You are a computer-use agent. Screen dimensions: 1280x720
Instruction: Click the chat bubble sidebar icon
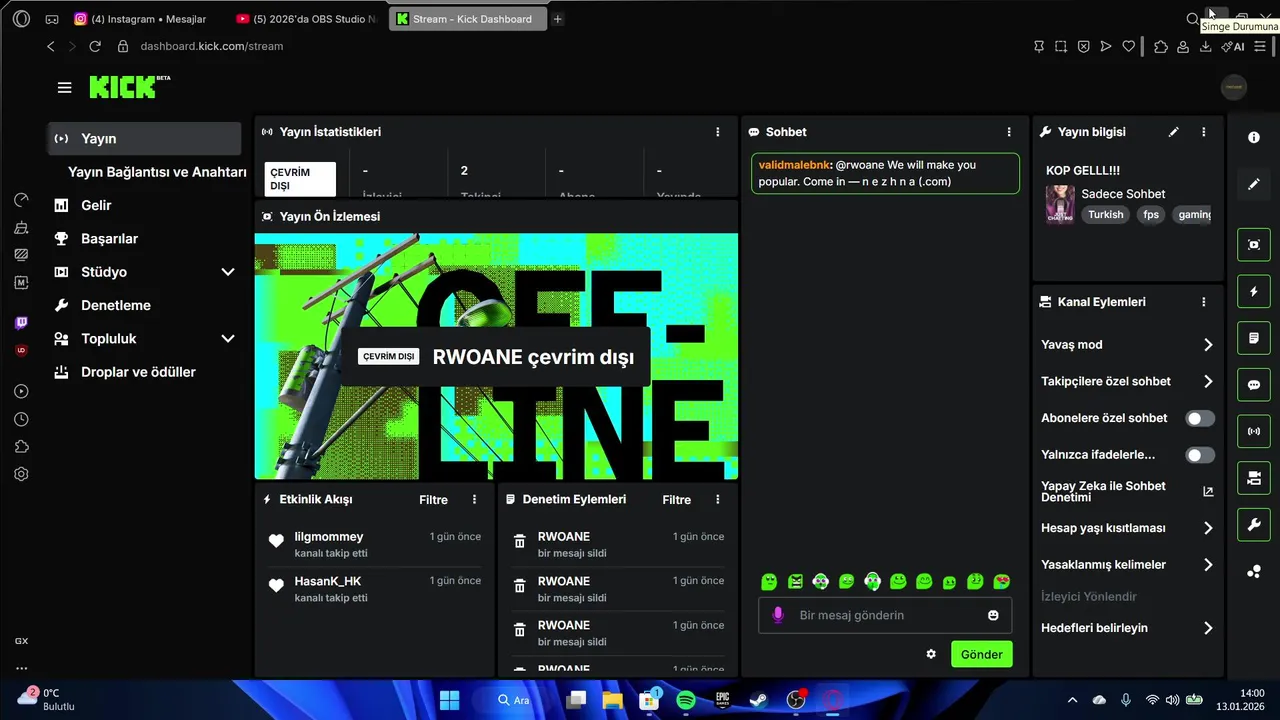[1254, 385]
